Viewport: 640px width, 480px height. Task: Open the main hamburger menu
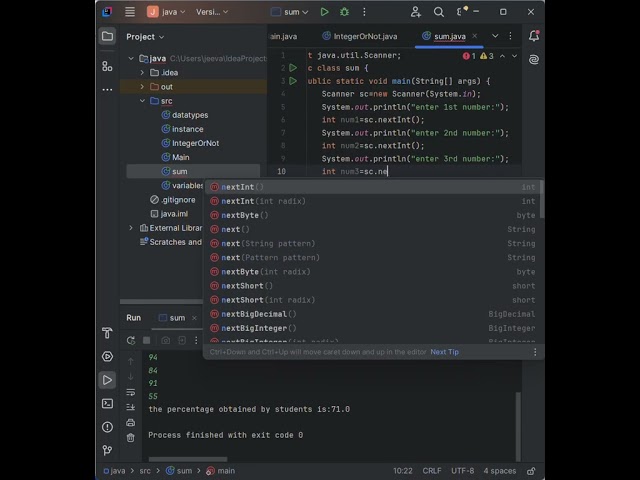[130, 12]
